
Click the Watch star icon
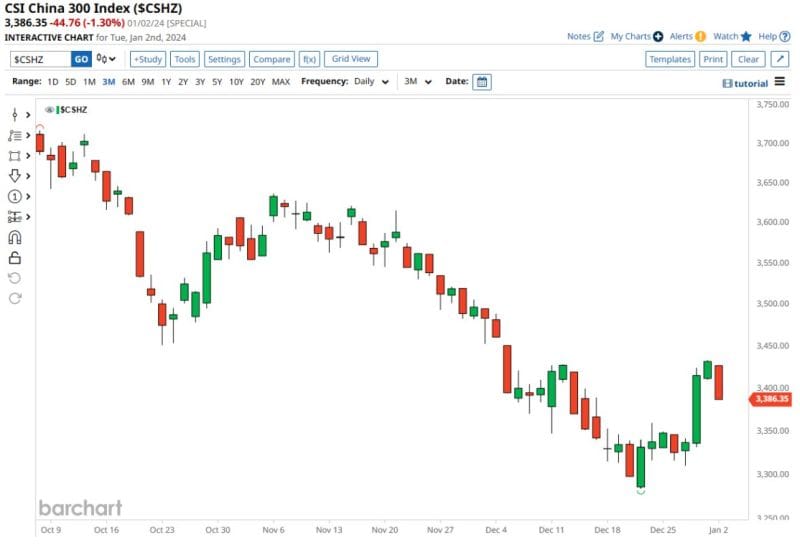point(746,36)
